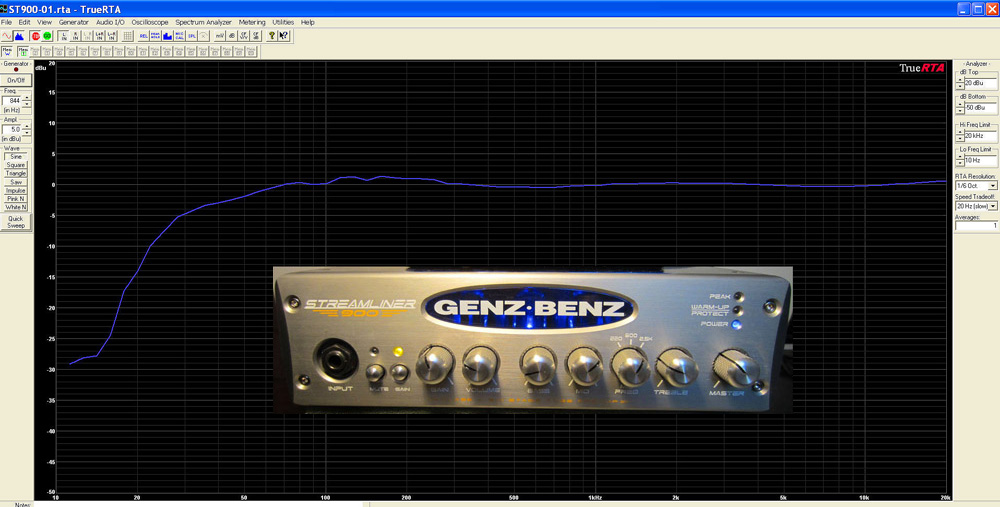Viewport: 1000px width, 507px height.
Task: Click the SPL toolbar icon
Action: click(x=192, y=36)
